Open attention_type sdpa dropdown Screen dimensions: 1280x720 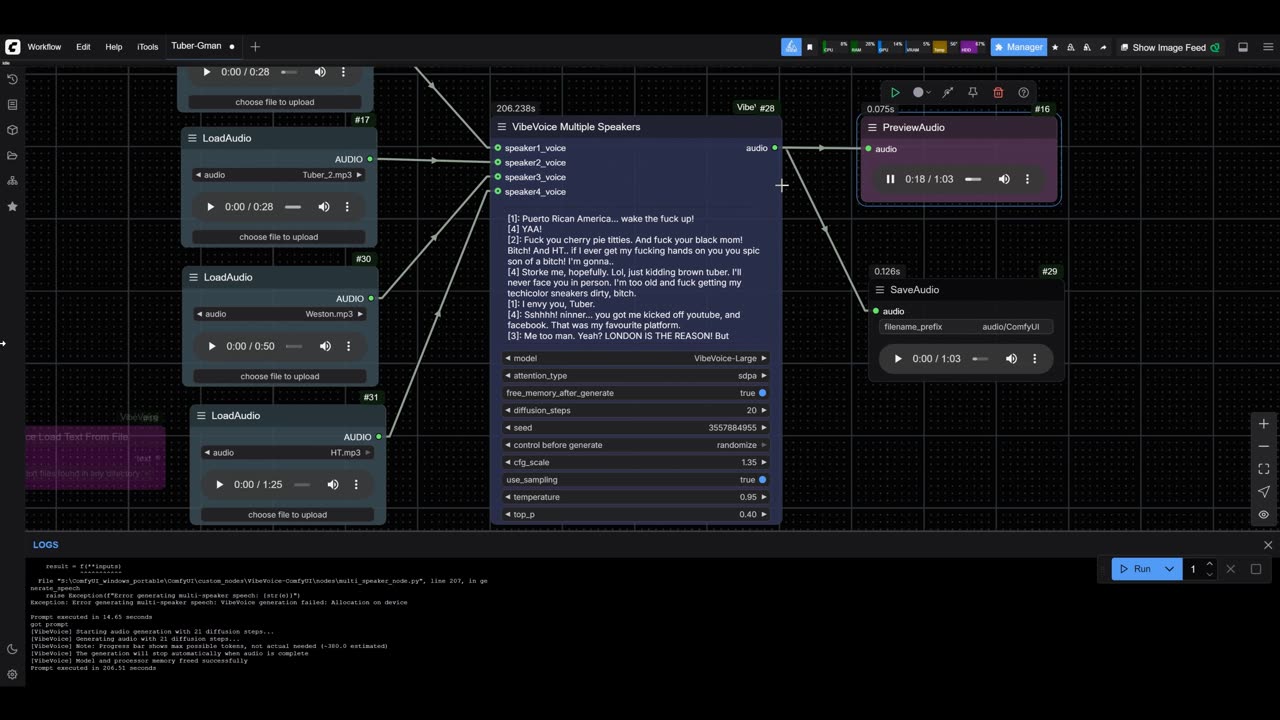(636, 376)
